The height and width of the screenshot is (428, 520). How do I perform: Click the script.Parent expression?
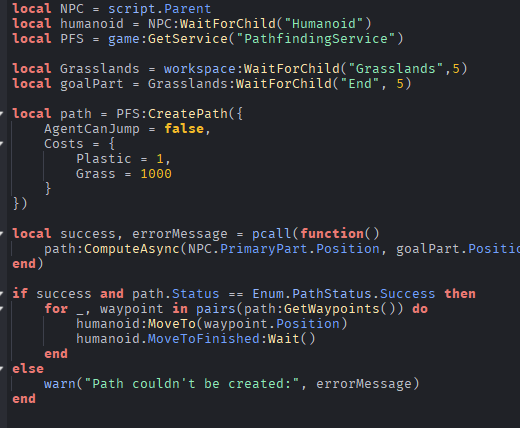(x=159, y=9)
